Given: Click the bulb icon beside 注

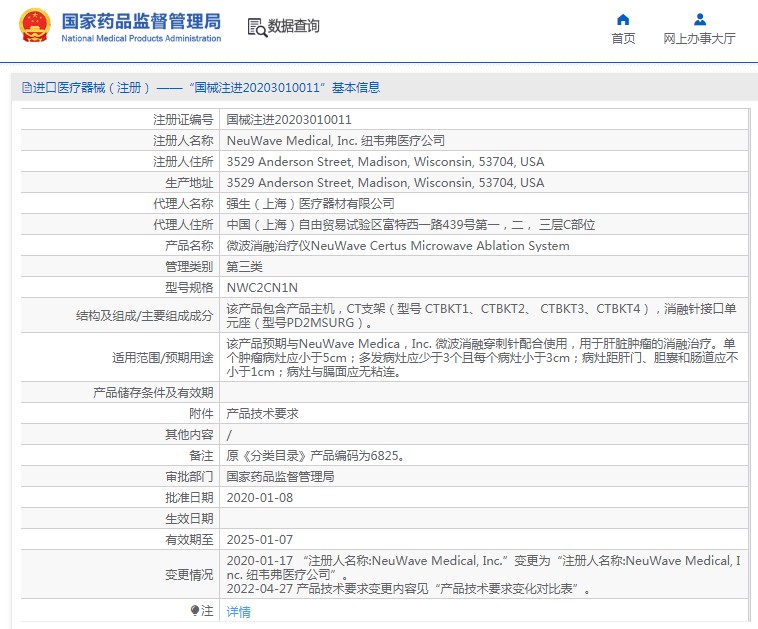Looking at the screenshot, I should [195, 611].
